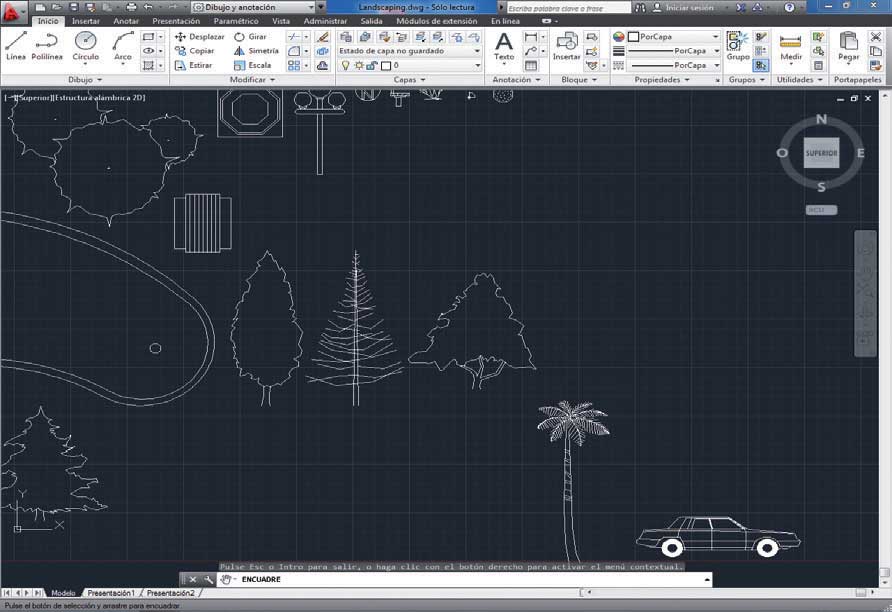Select the Estirar (stretch) tool

pyautogui.click(x=193, y=65)
